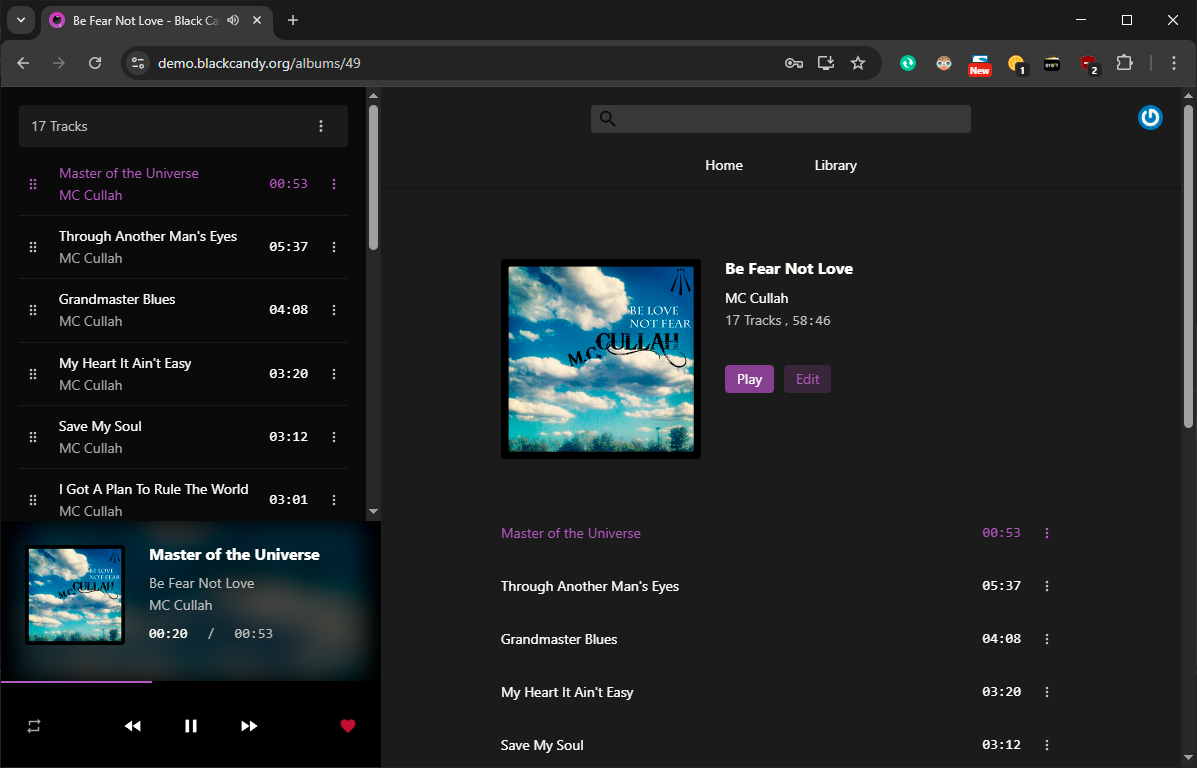Skip to the next track
The image size is (1197, 768).
click(249, 726)
